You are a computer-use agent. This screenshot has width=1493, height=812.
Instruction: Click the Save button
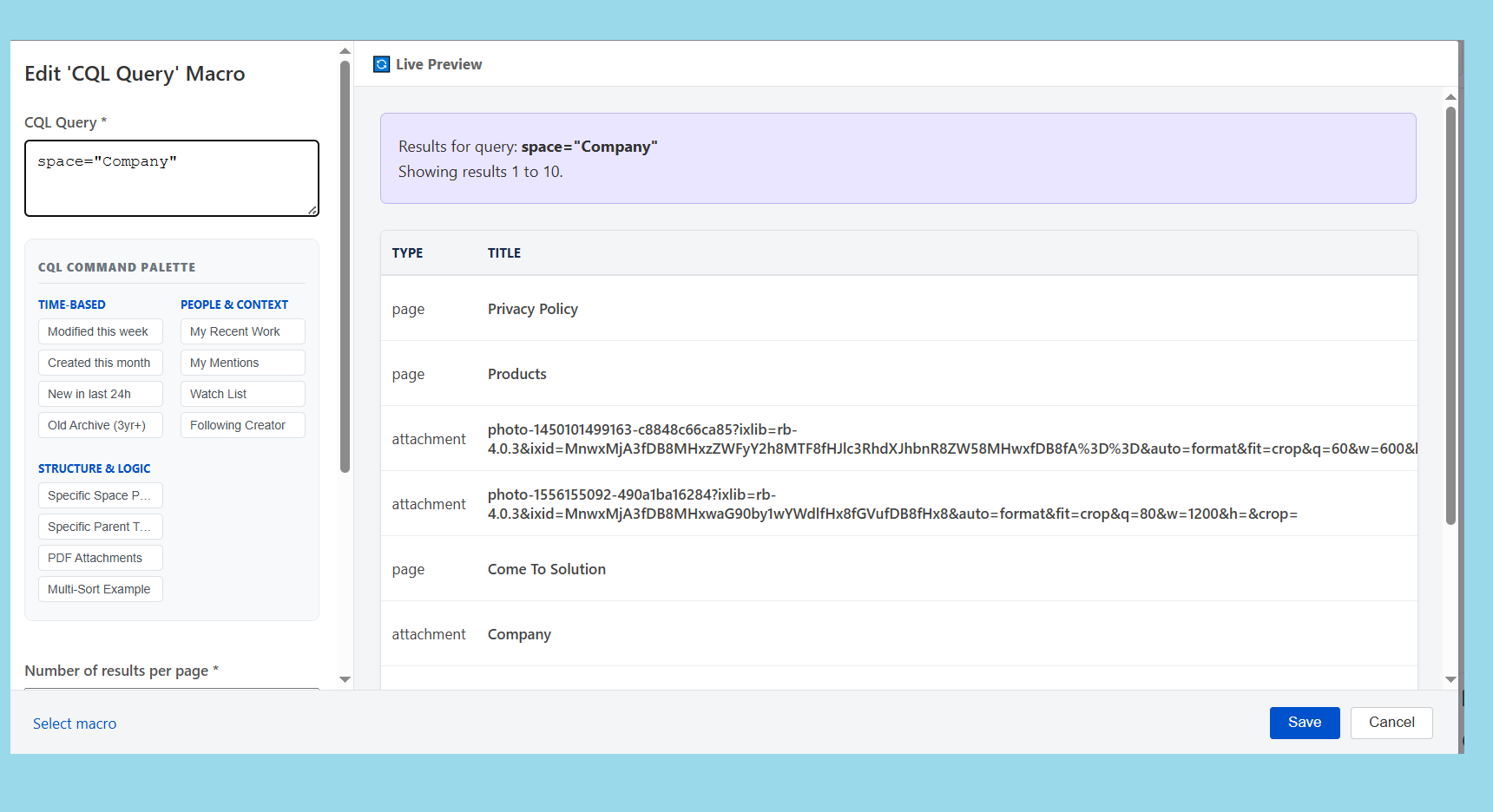[x=1305, y=722]
